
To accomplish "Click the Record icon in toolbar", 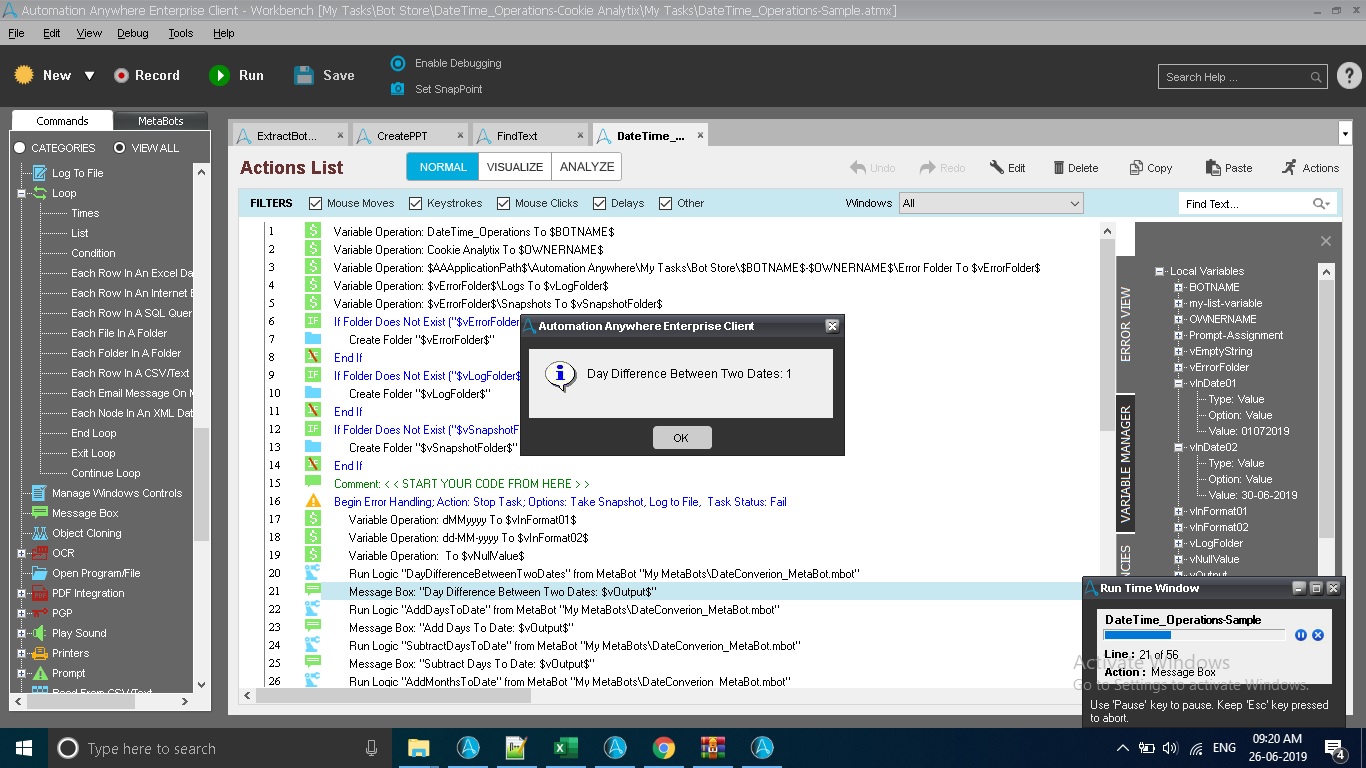I will coord(121,76).
